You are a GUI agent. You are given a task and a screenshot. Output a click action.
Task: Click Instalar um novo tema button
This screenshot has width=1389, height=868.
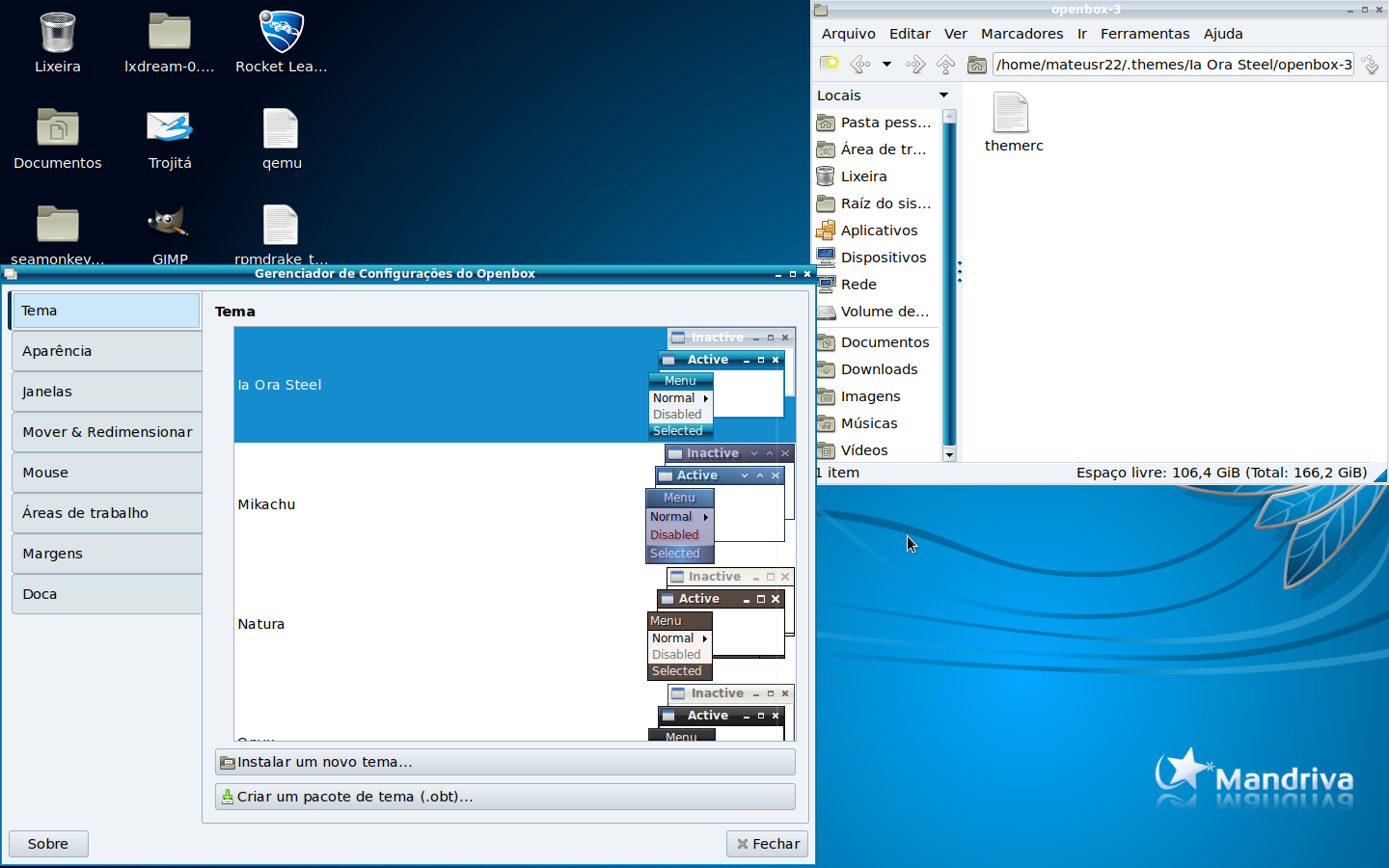(x=505, y=762)
